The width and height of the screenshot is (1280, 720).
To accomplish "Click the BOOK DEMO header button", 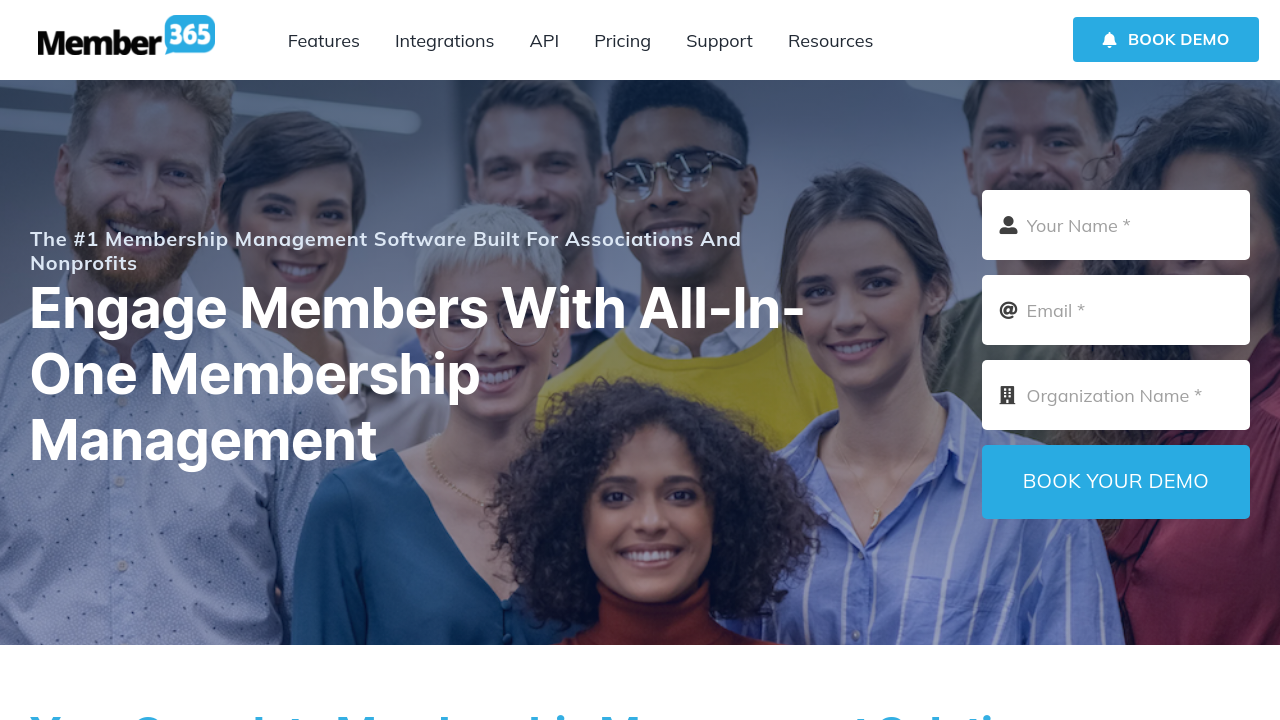I will [1166, 40].
